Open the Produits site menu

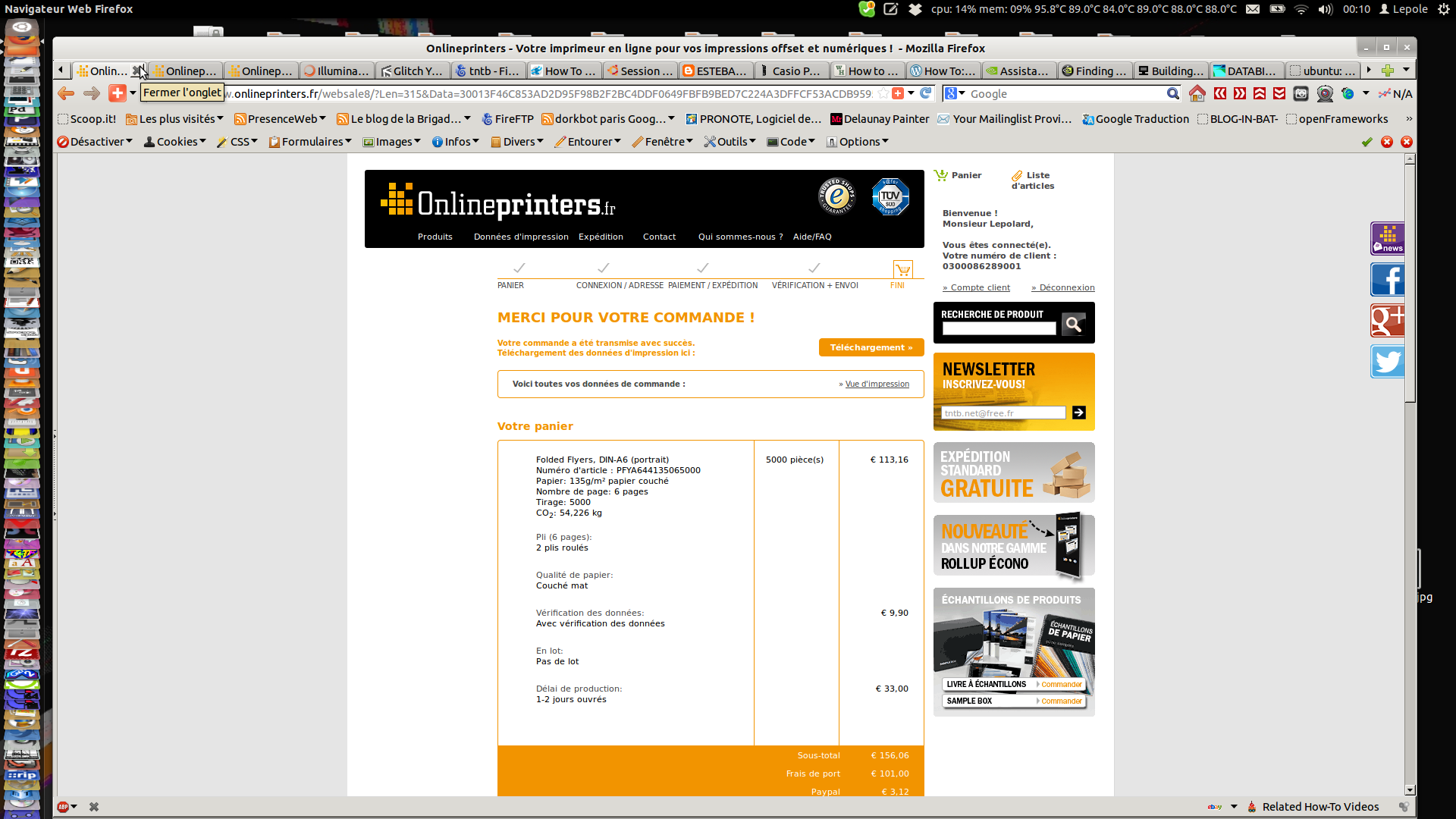435,237
